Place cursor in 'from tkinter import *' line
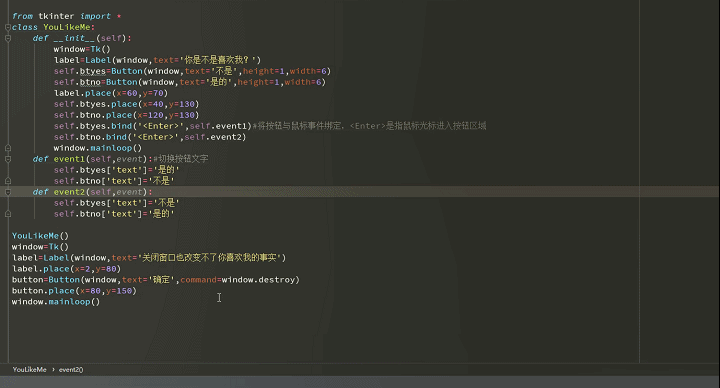 coord(67,16)
